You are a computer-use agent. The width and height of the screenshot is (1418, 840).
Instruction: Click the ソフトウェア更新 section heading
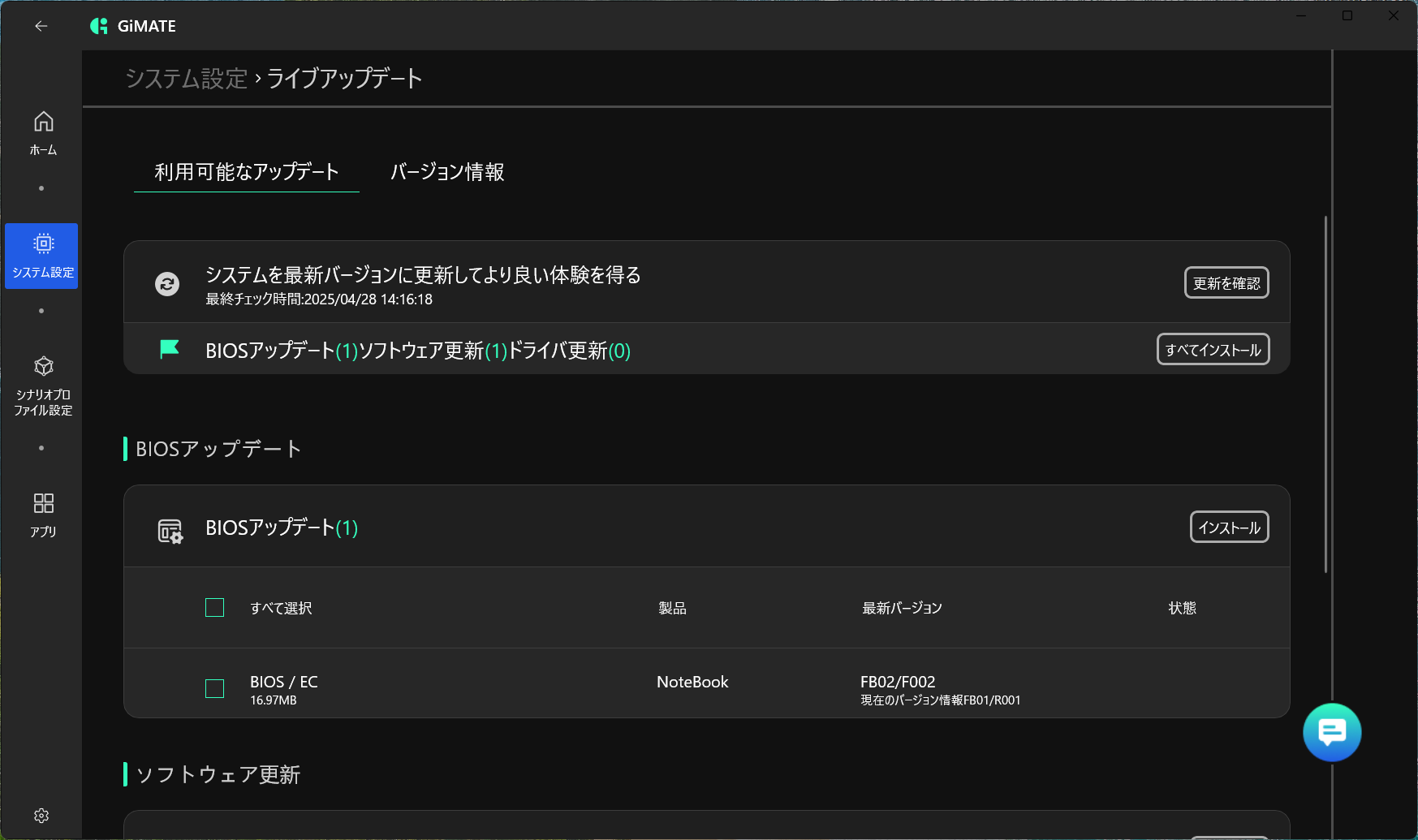[218, 774]
